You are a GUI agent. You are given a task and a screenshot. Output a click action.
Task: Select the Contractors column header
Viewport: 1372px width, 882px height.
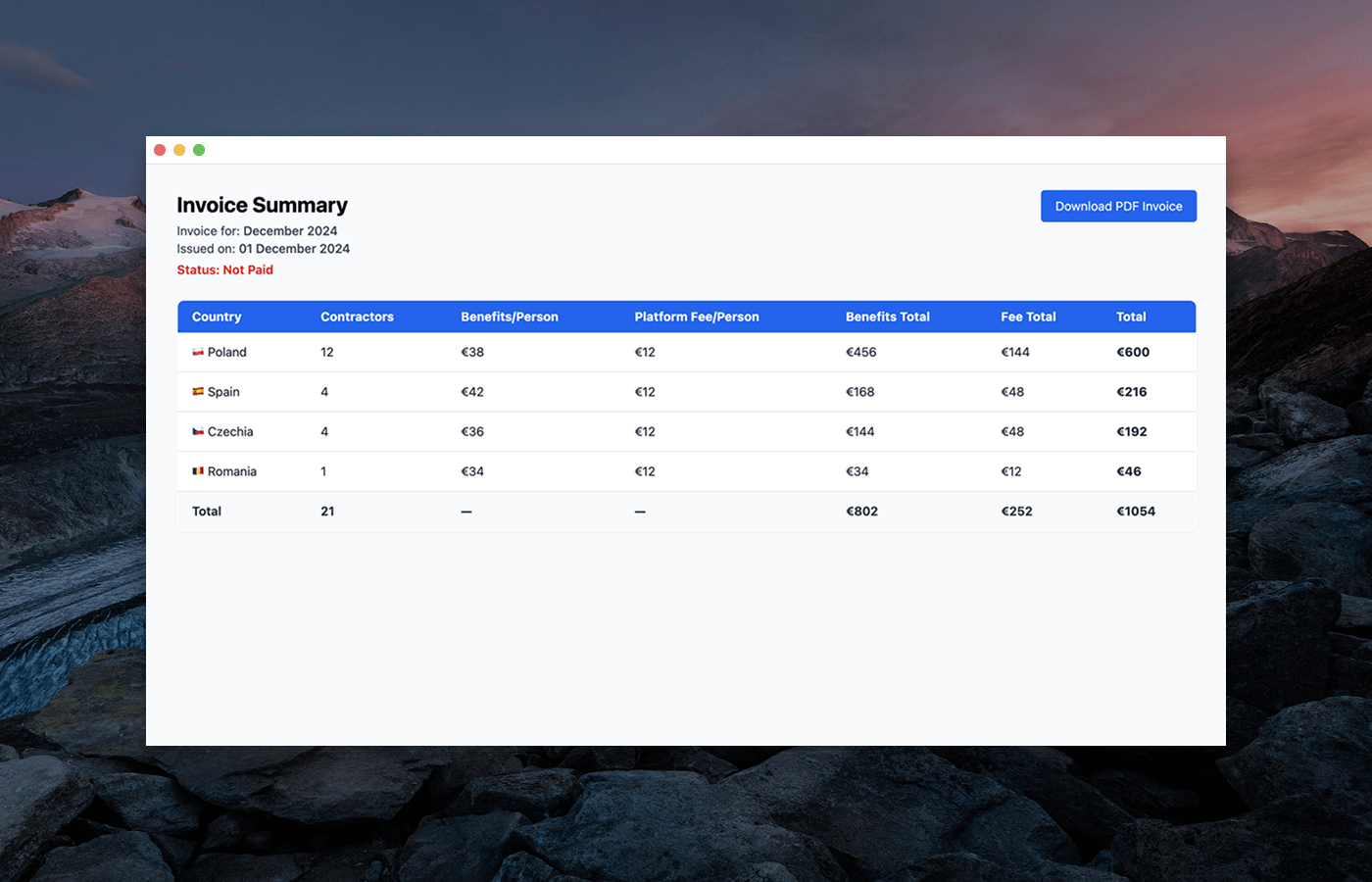357,317
